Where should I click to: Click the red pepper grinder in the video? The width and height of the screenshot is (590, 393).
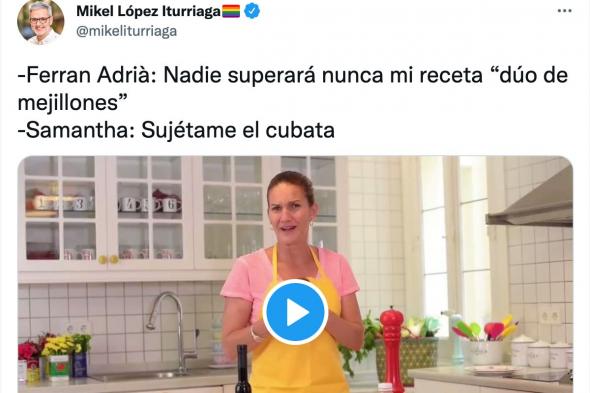392,349
